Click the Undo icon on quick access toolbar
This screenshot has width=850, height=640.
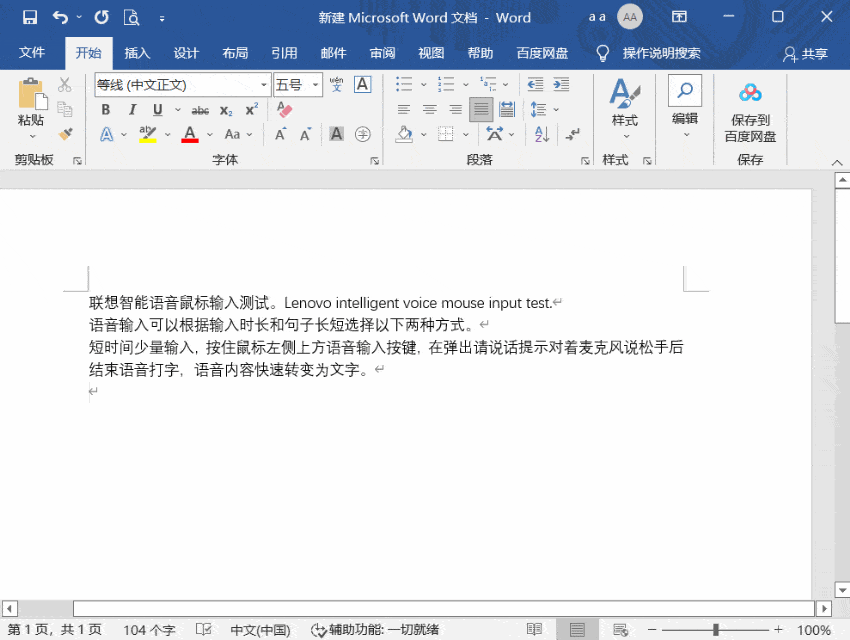tap(59, 17)
